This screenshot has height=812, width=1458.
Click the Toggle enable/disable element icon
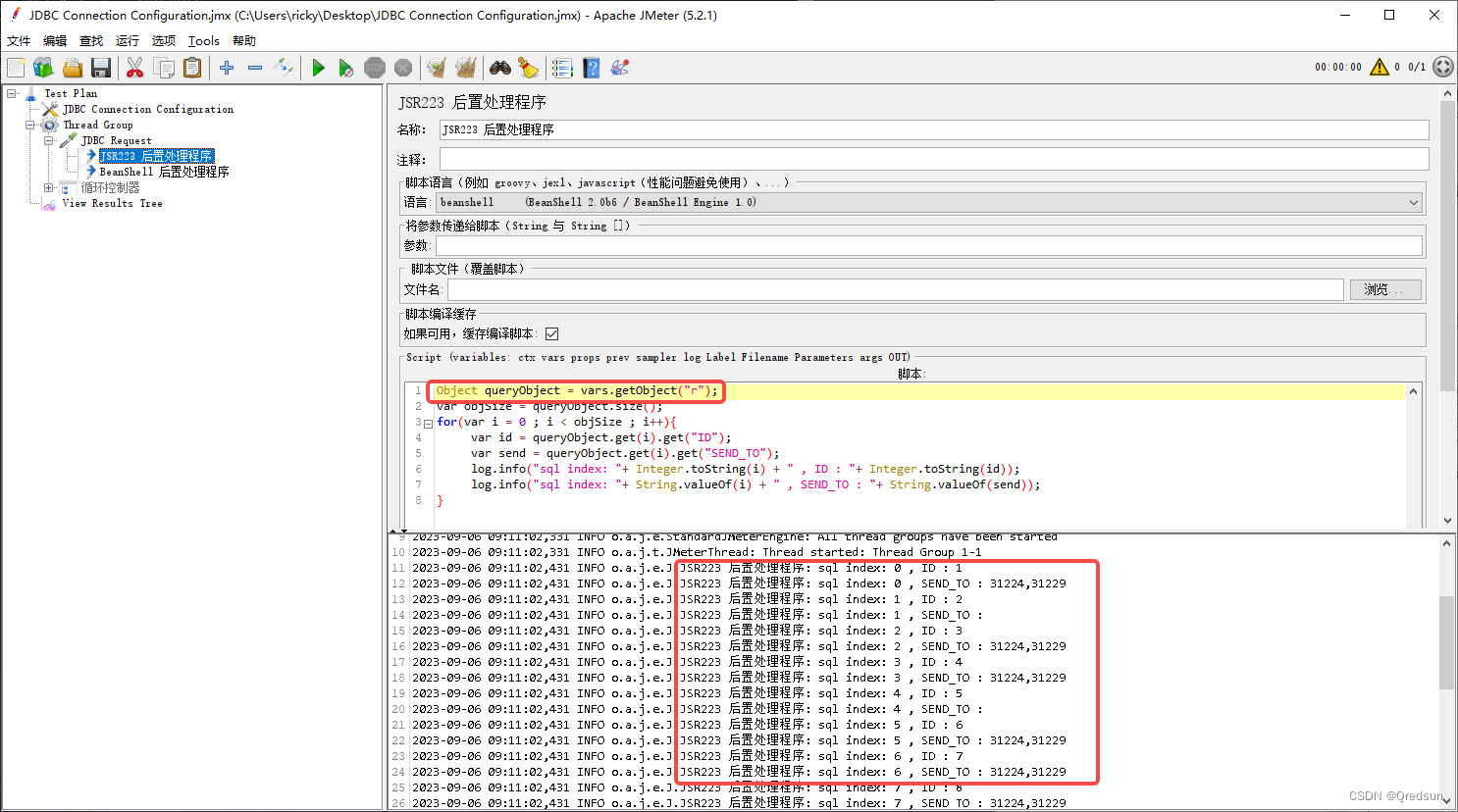(284, 68)
